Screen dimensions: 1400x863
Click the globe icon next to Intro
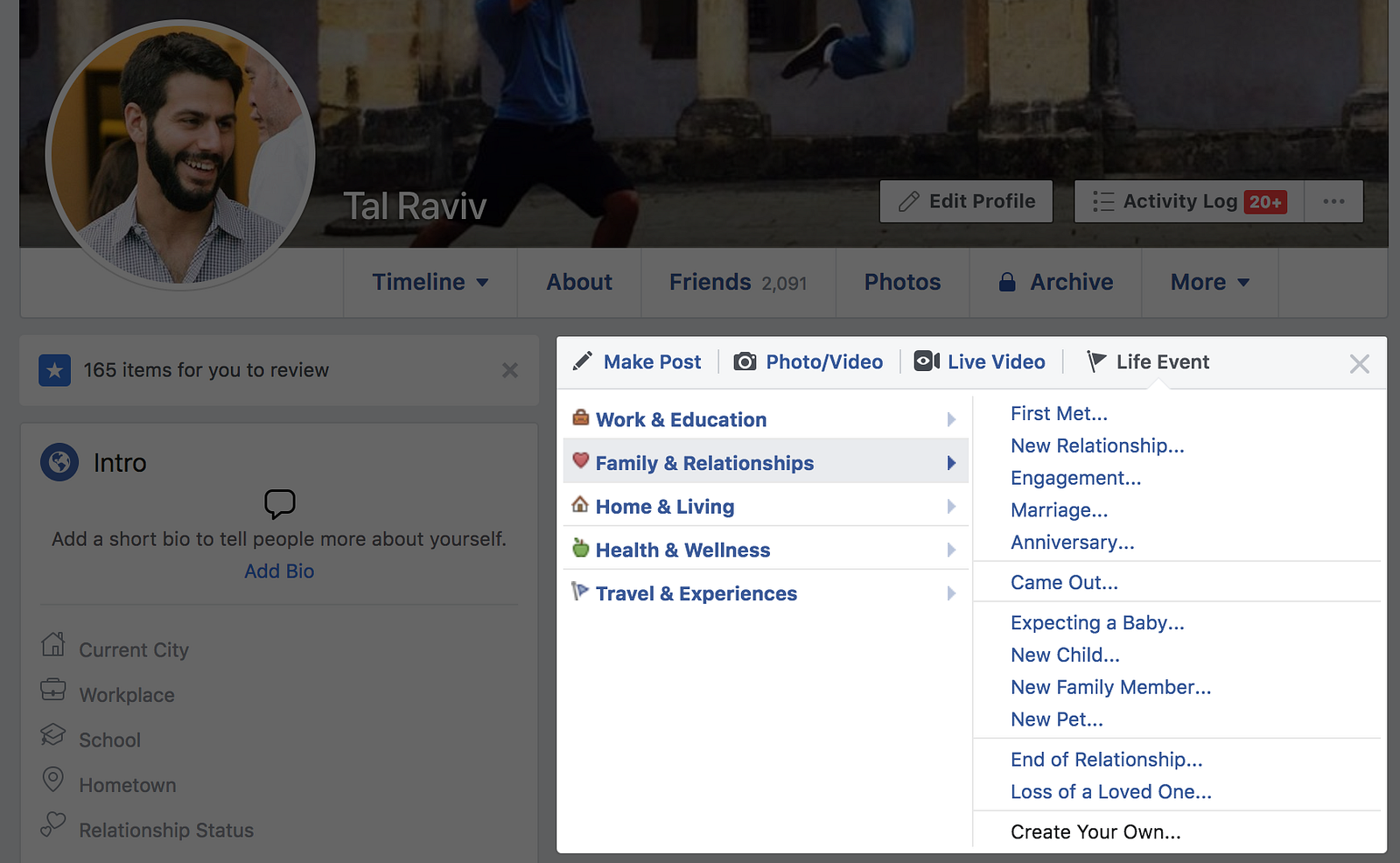pyautogui.click(x=59, y=461)
